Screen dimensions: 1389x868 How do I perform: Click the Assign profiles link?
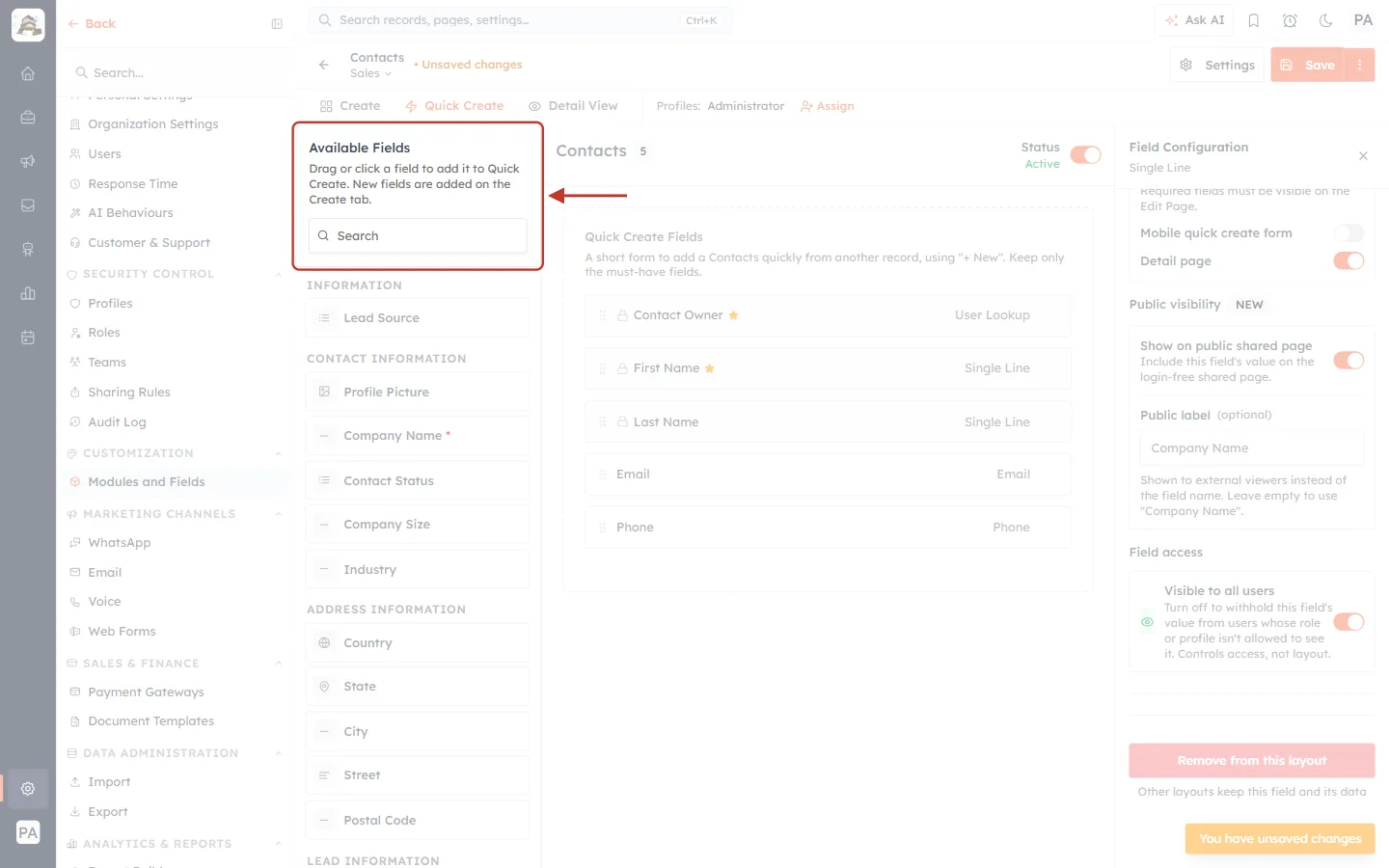click(x=828, y=106)
